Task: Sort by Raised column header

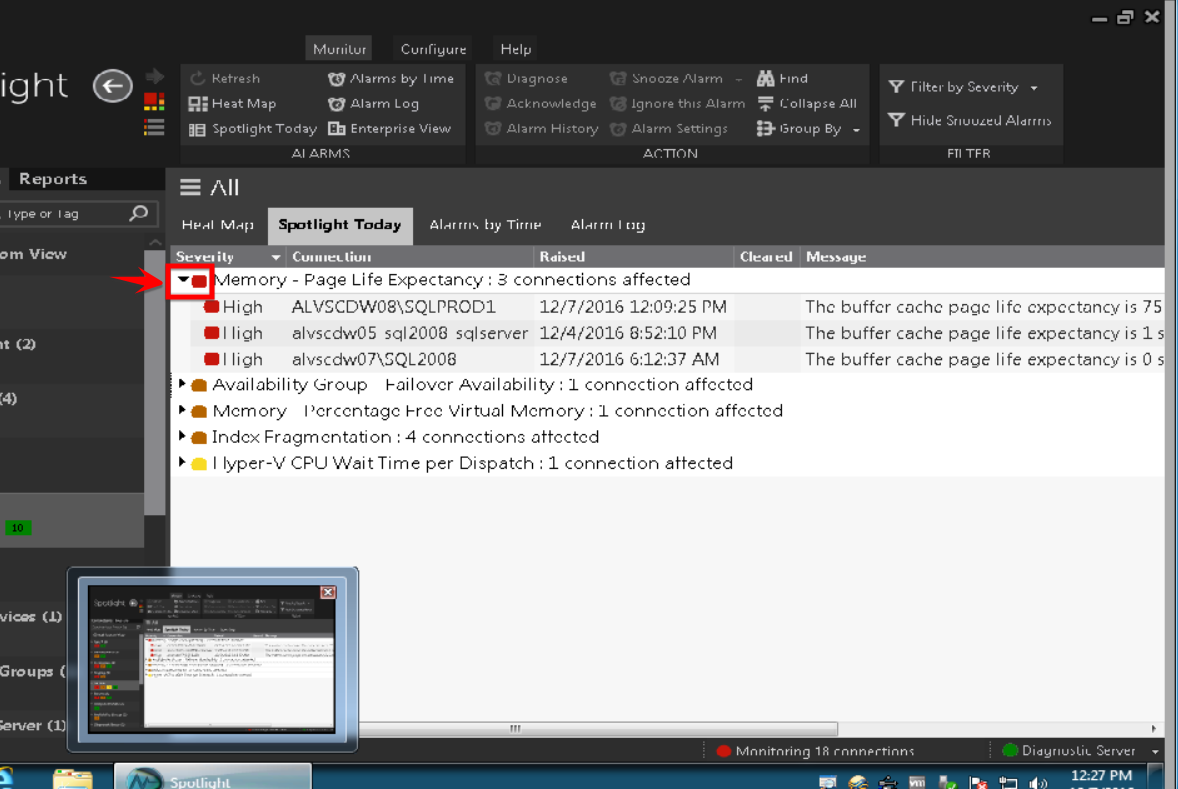Action: click(633, 256)
